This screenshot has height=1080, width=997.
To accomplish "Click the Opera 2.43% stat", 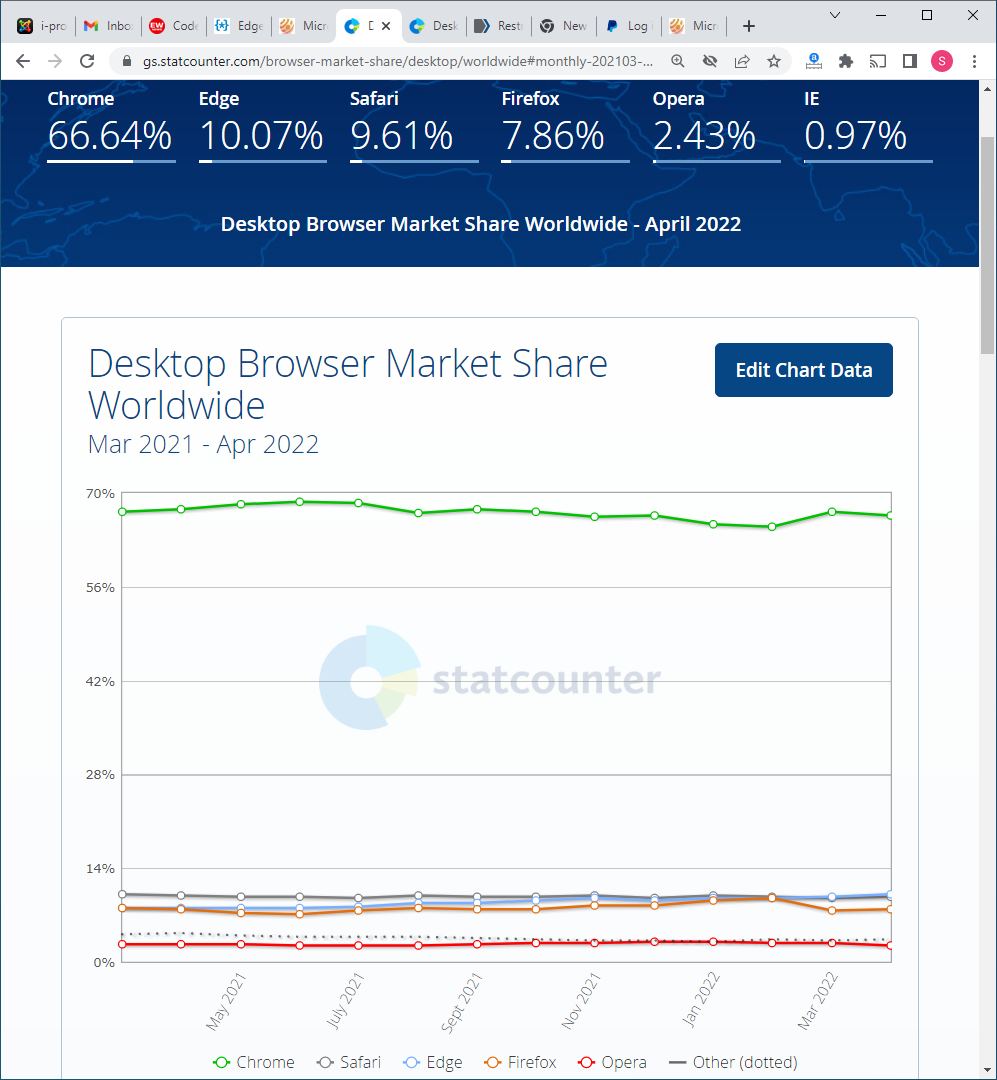I will click(717, 125).
